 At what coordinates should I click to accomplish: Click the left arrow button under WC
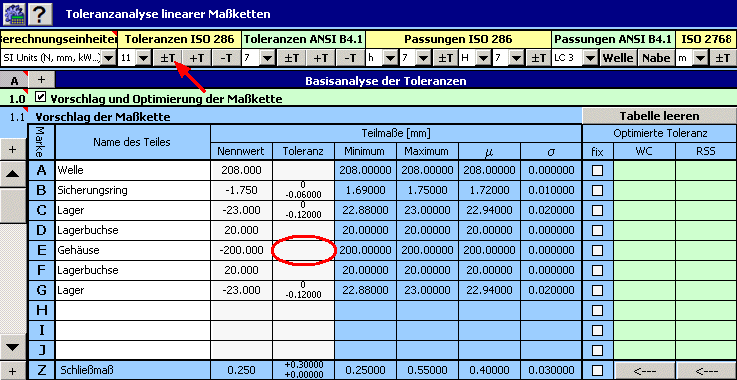coord(644,371)
